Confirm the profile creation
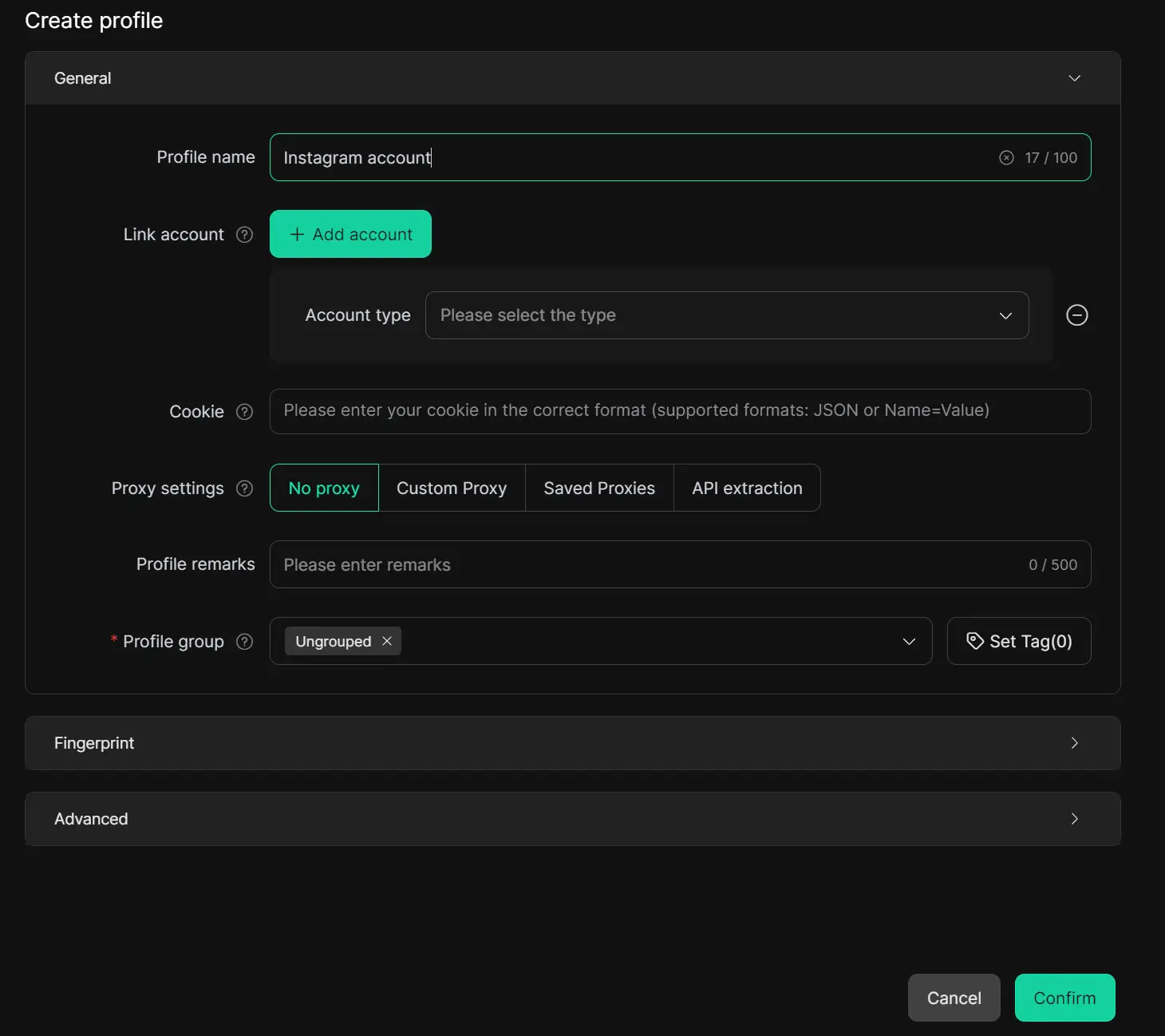Screen dimensions: 1165x1036 pos(1064,998)
